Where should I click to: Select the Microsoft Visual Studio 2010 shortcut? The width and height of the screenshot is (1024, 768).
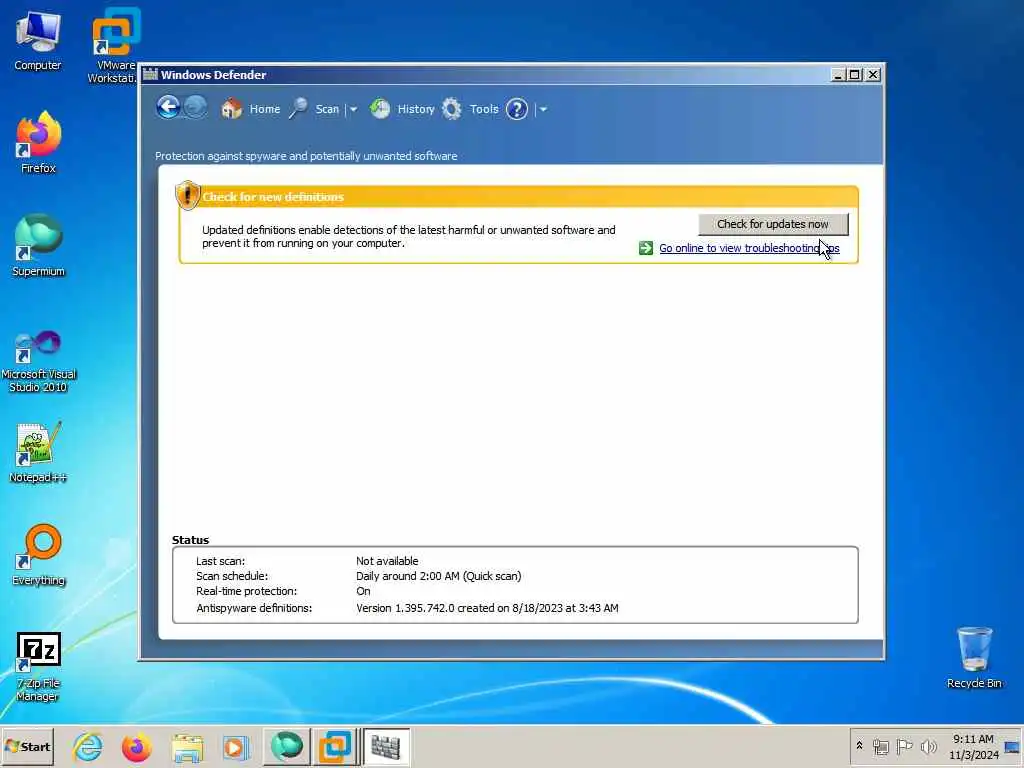click(x=38, y=361)
